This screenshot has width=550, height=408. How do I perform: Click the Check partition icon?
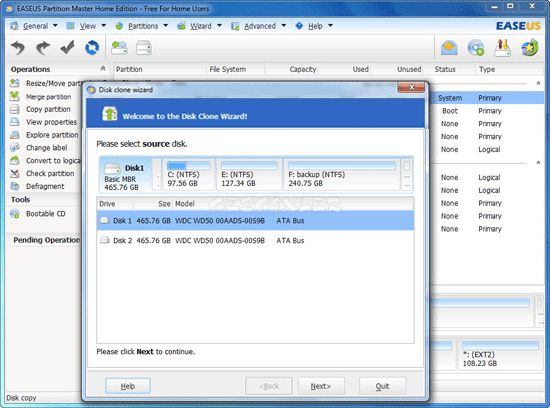[x=15, y=173]
